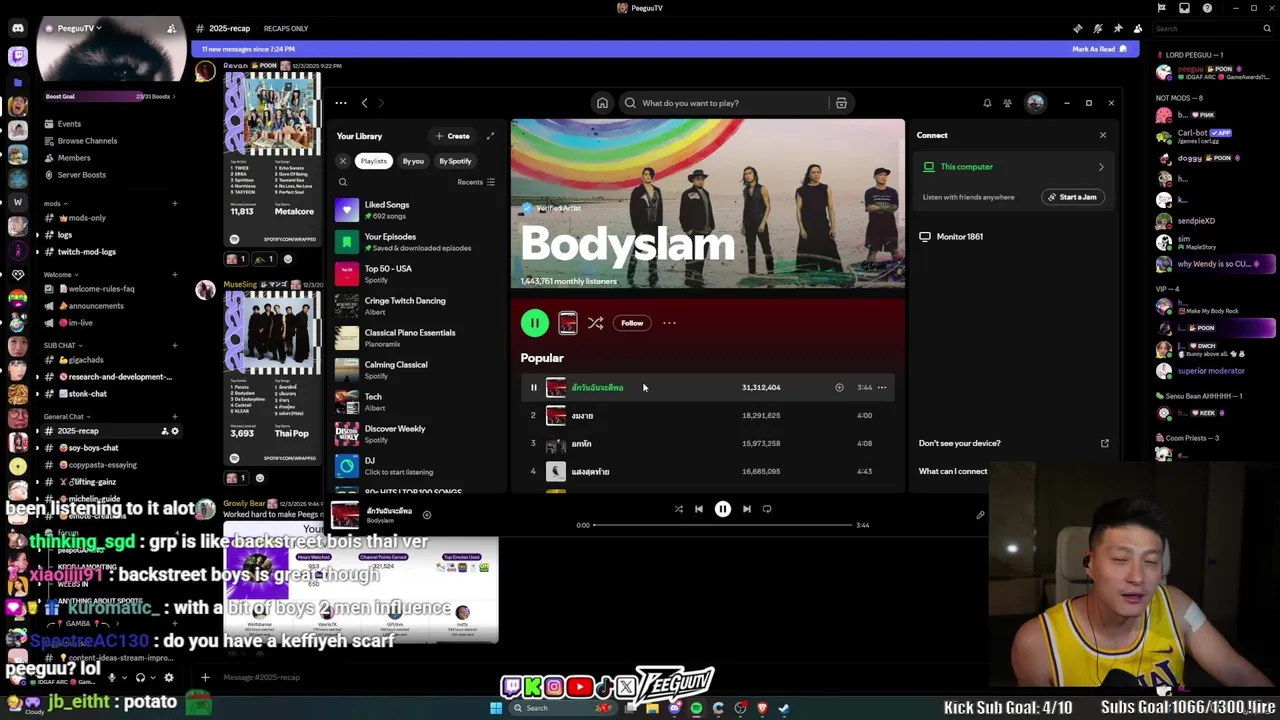Open the soy-boys-chat Discord channel
This screenshot has height=720, width=1280.
click(110, 448)
